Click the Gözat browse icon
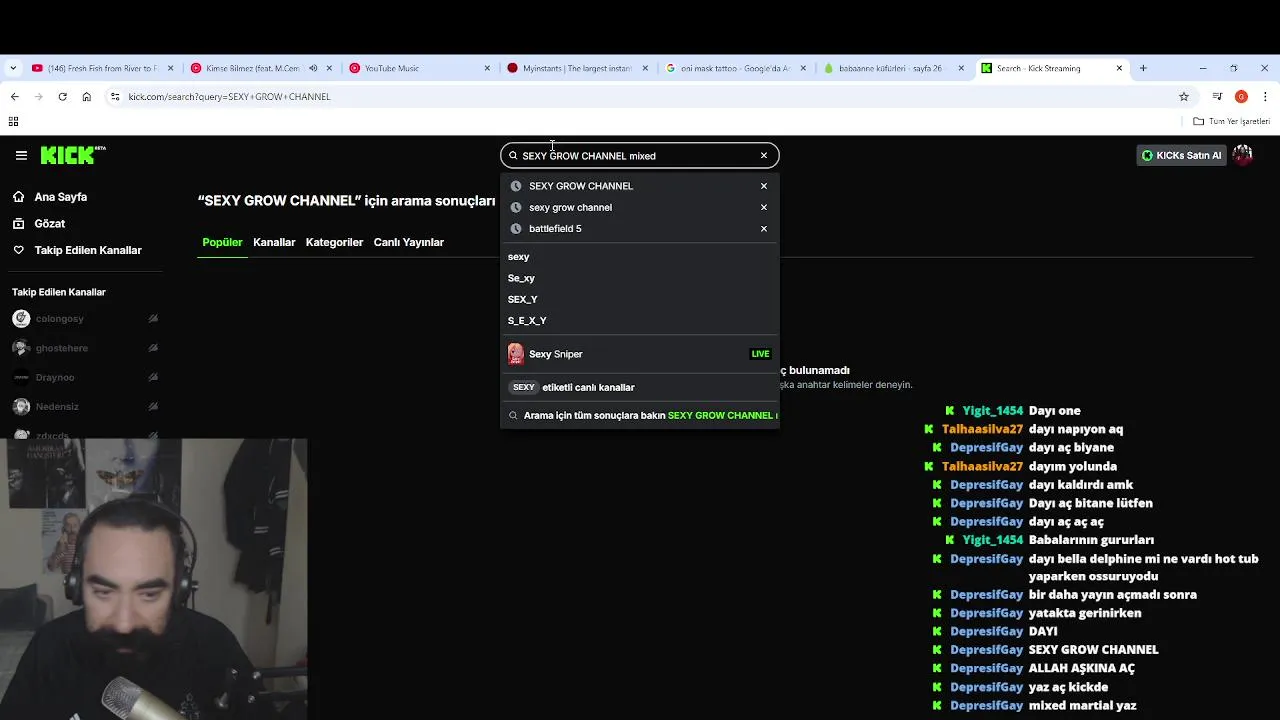 point(18,224)
